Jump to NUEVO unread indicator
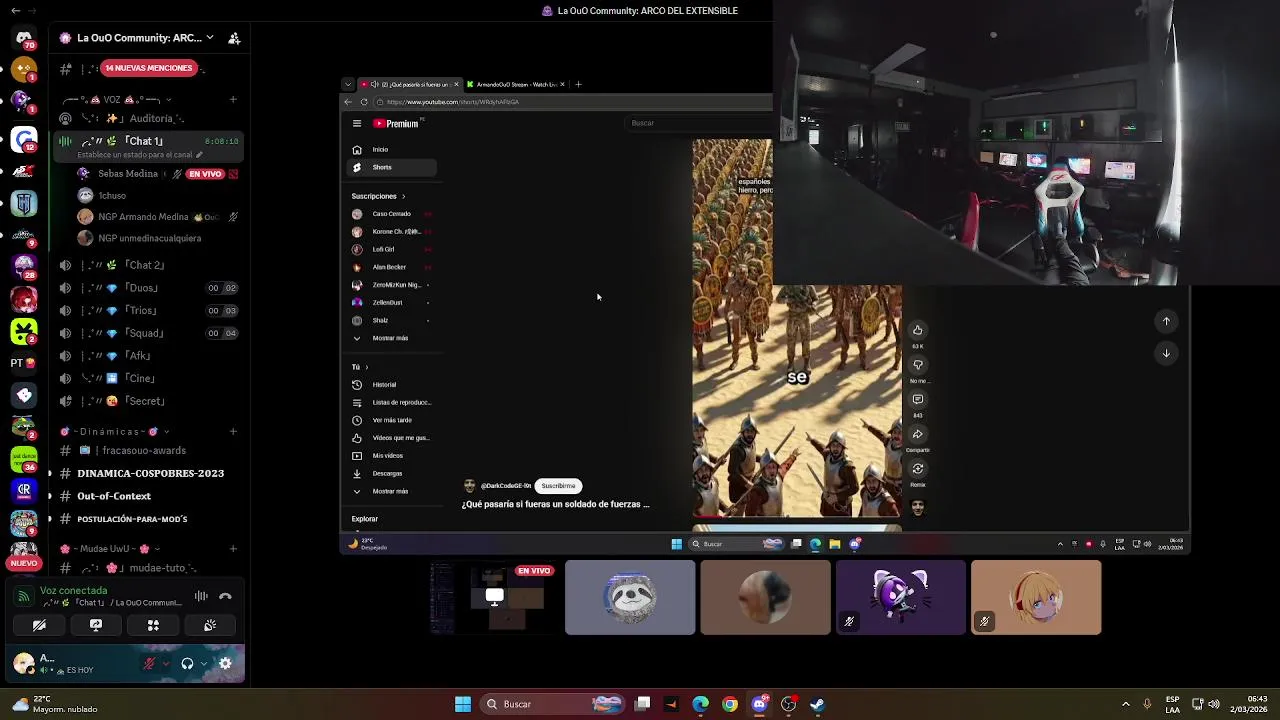The image size is (1280, 720). (x=23, y=563)
